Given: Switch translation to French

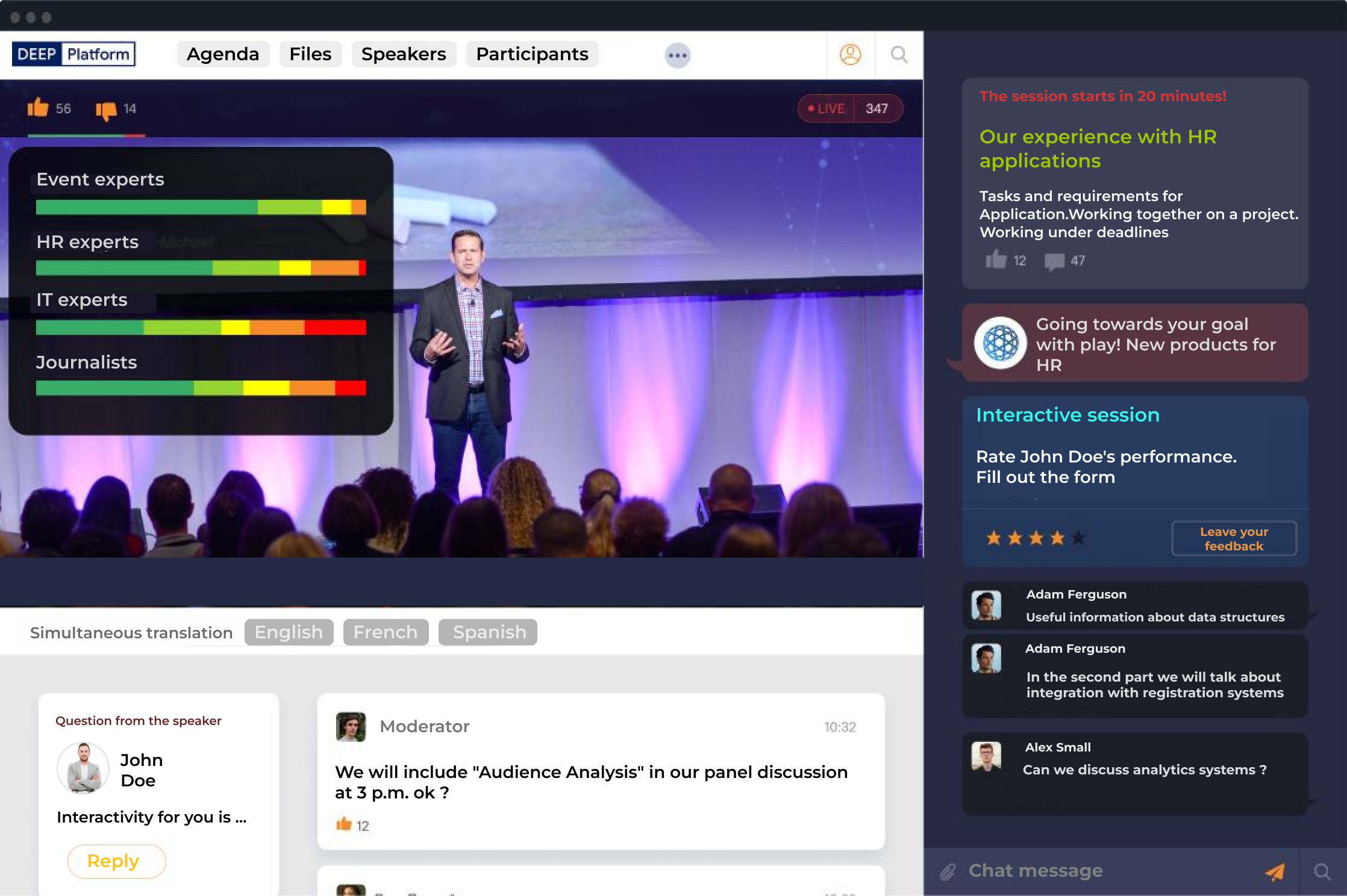Looking at the screenshot, I should pos(386,632).
